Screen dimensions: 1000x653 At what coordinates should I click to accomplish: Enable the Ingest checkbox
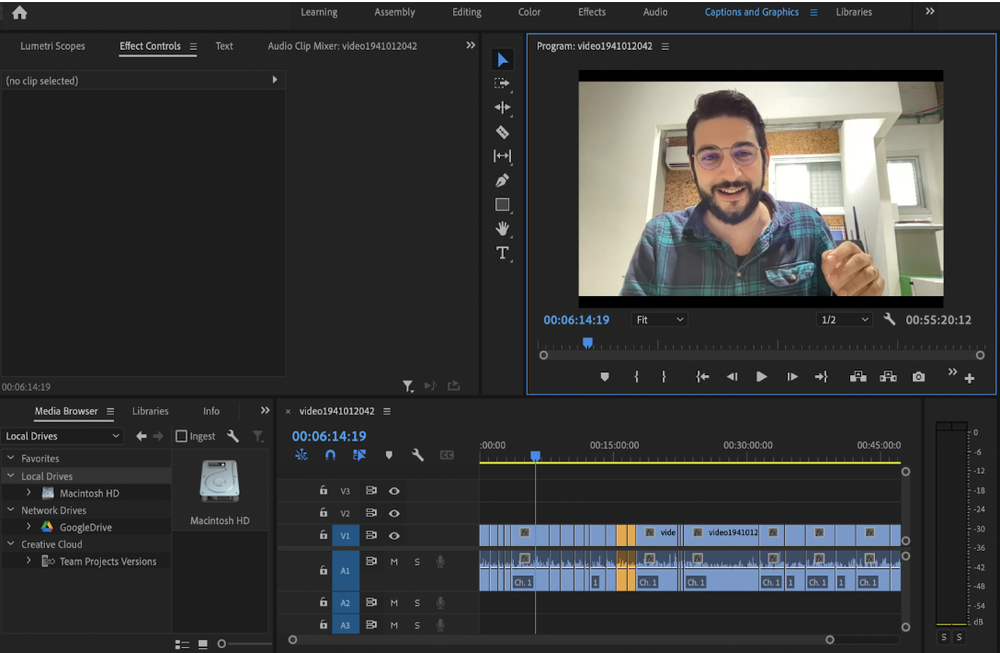[x=182, y=436]
